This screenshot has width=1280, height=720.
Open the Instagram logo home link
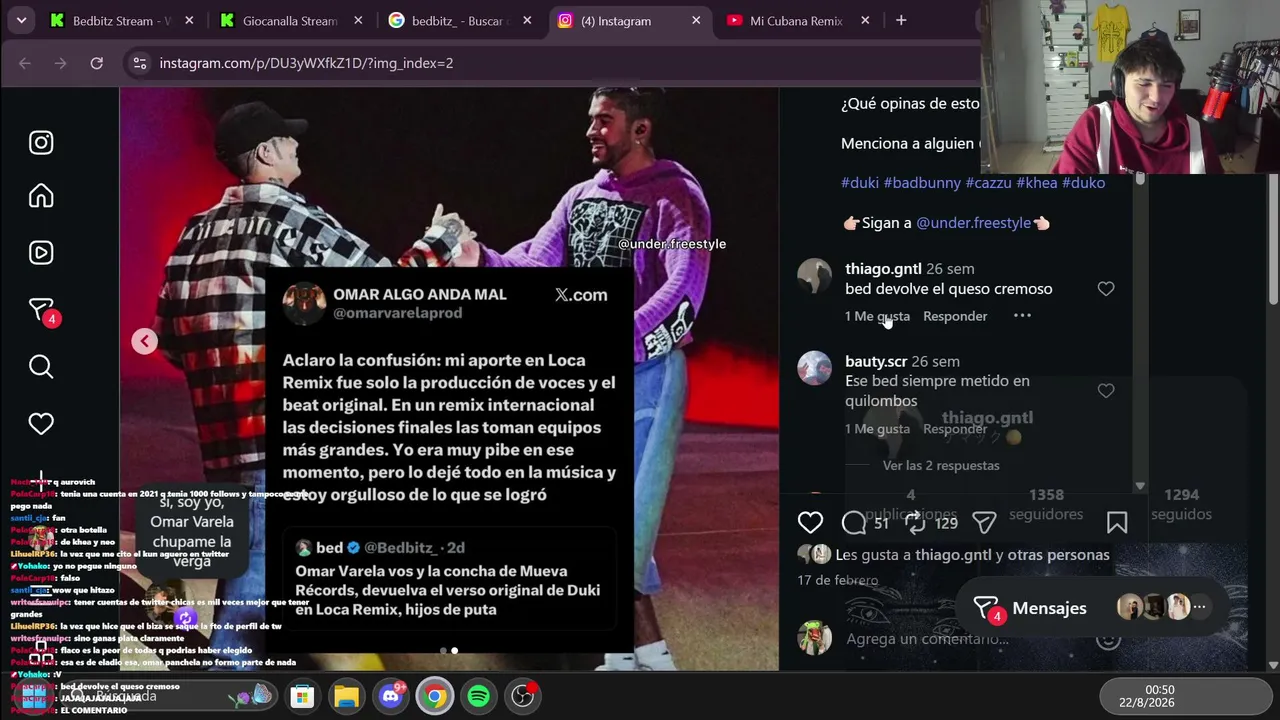coord(41,143)
